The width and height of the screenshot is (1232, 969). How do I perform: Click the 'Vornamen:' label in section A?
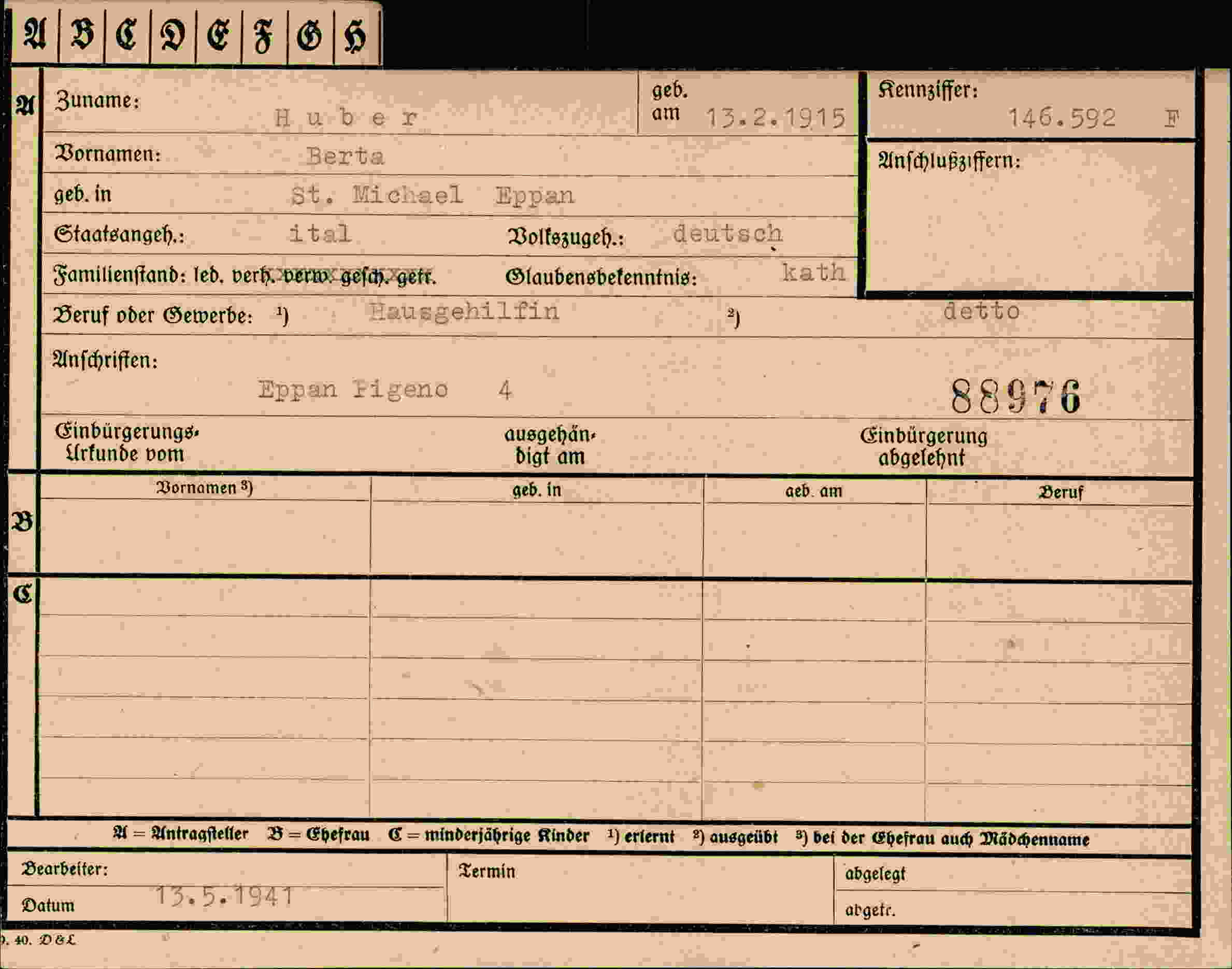(107, 154)
